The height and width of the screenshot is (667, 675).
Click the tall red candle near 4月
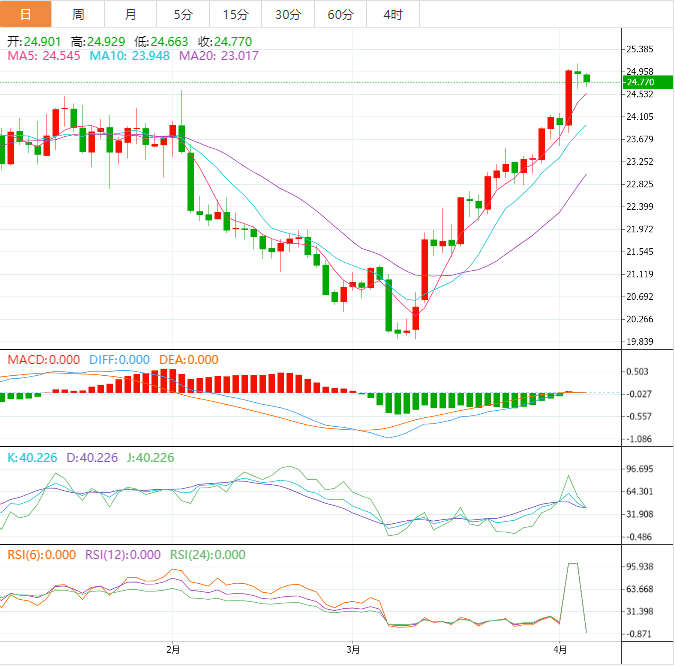point(569,98)
